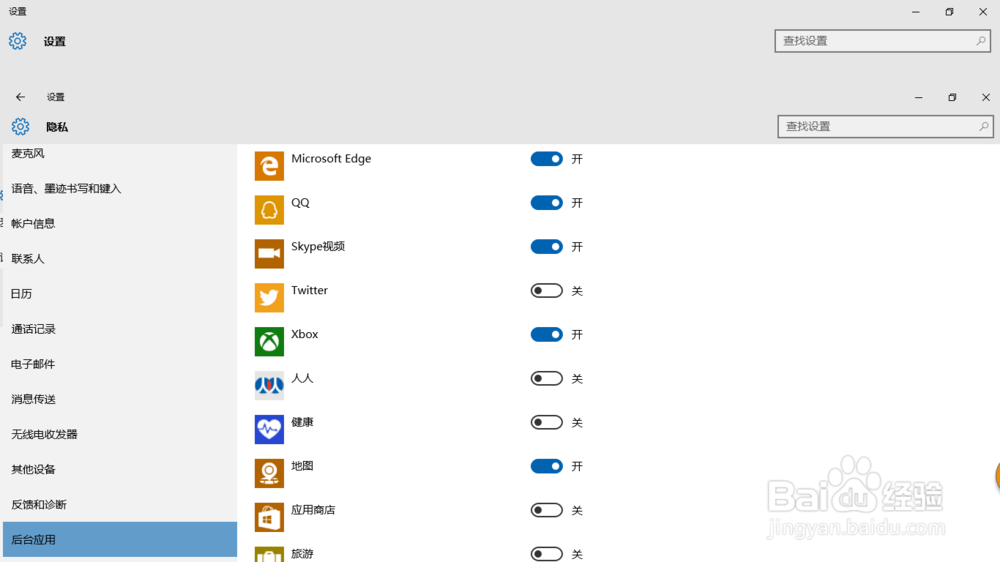The width and height of the screenshot is (1000, 562).
Task: Click the Skype视频 camera icon
Action: point(269,254)
